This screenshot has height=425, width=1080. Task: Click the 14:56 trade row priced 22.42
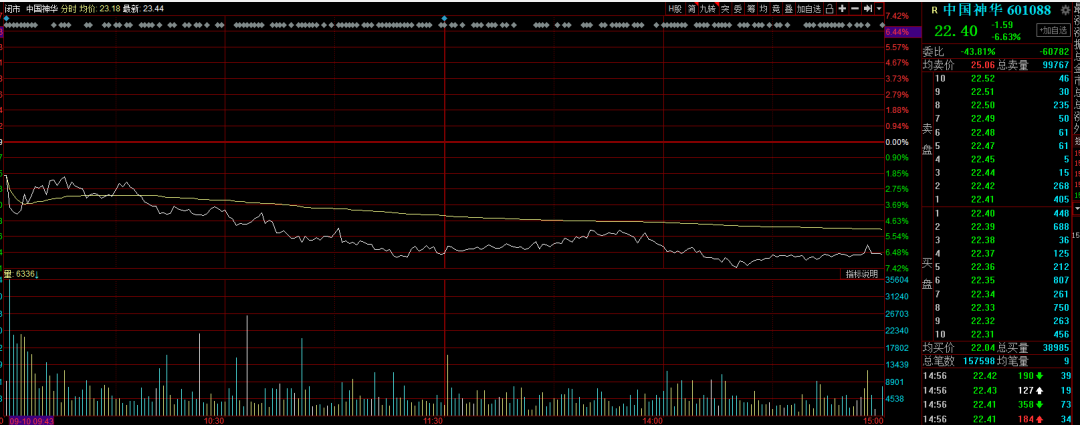(997, 375)
